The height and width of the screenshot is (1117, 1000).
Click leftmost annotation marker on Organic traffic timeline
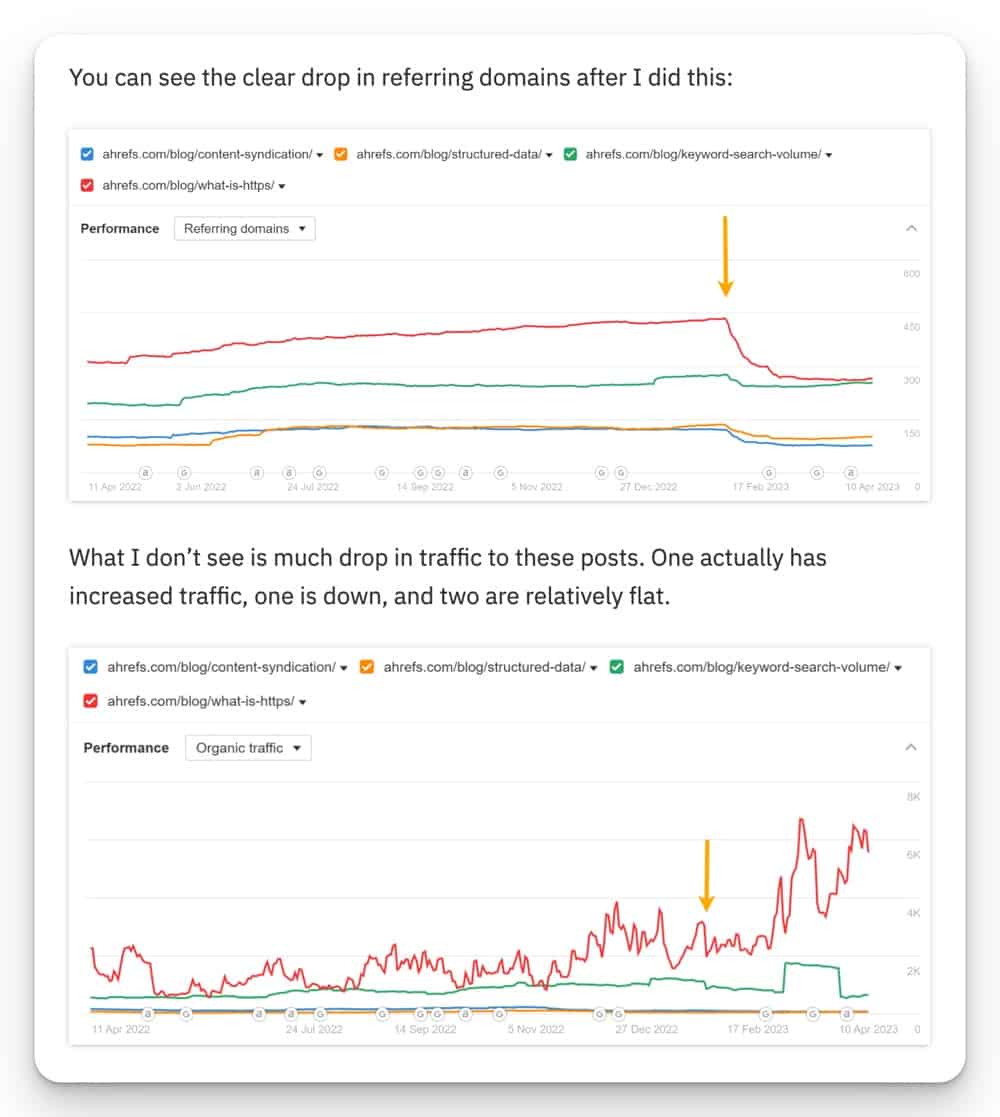click(x=147, y=1013)
